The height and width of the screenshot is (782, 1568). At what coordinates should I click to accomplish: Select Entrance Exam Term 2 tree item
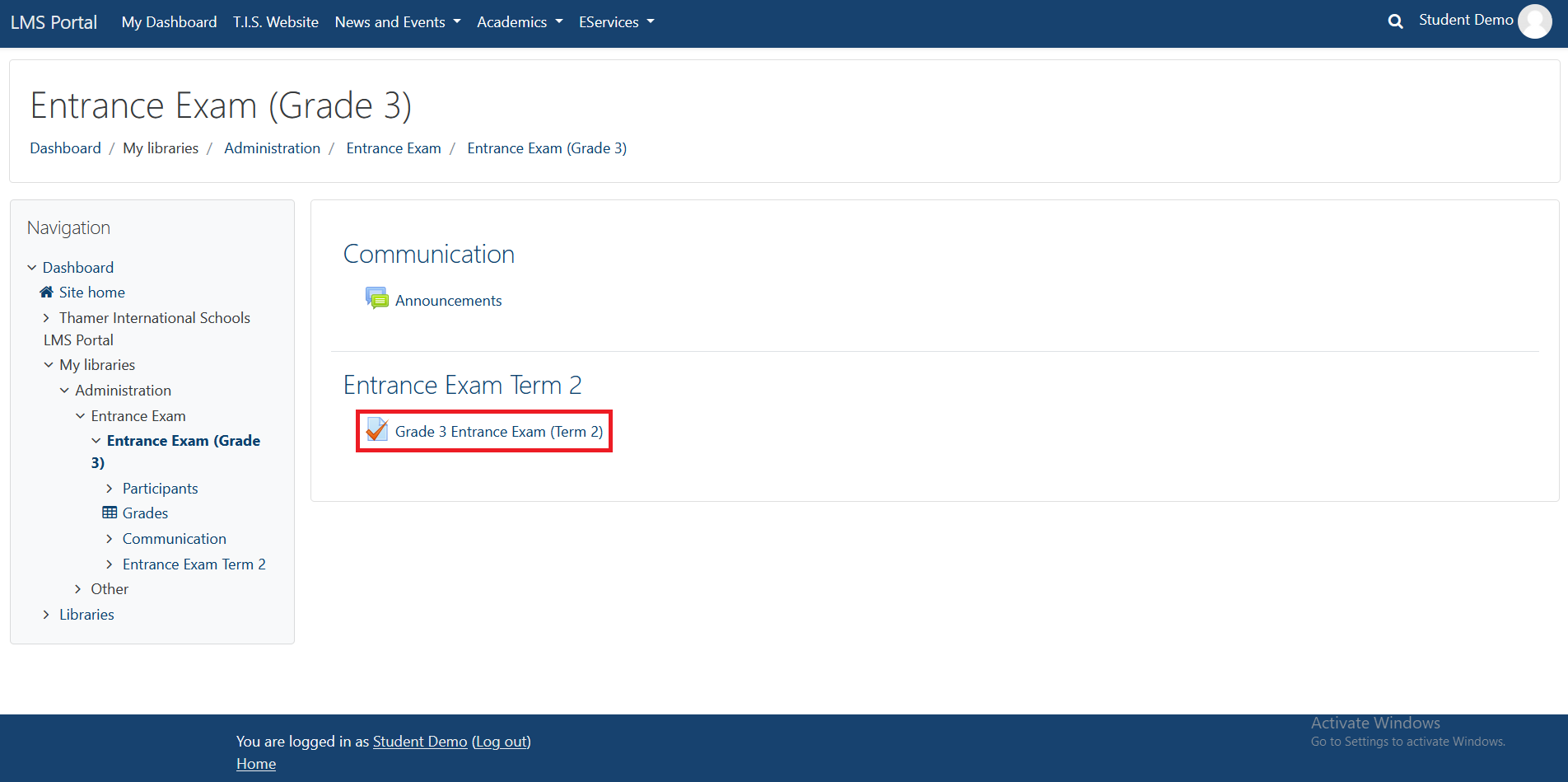pos(194,564)
